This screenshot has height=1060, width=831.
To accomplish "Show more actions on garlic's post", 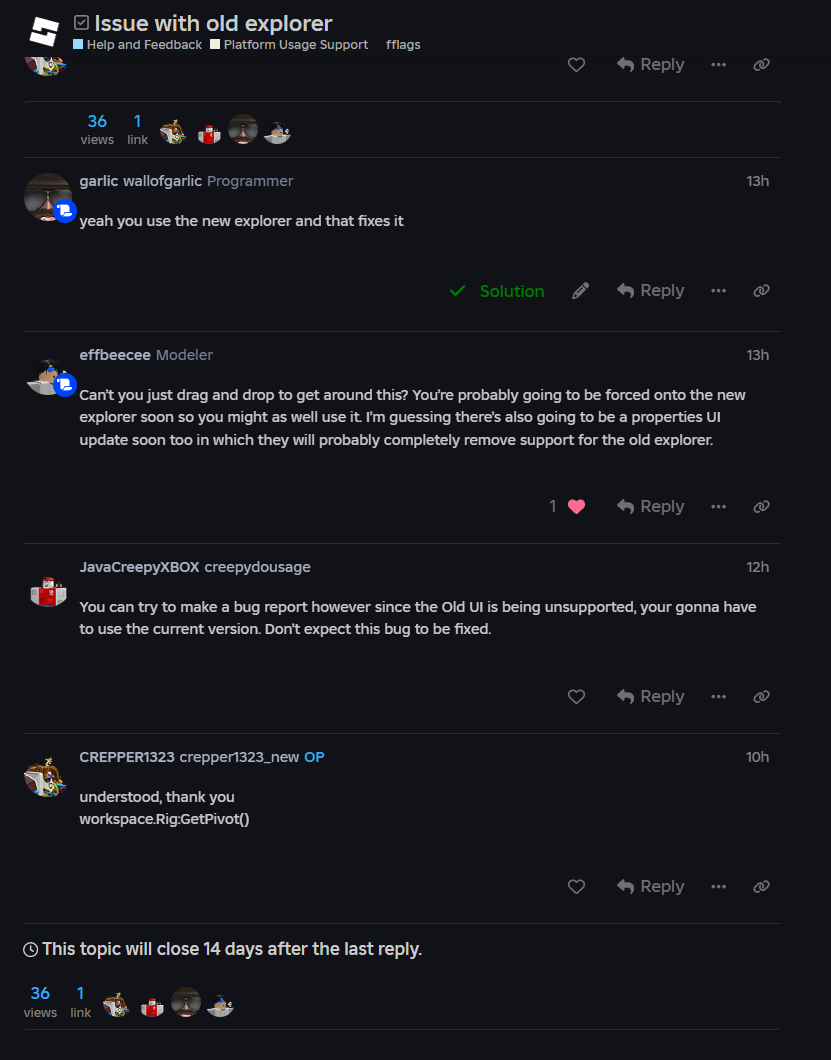I will [718, 291].
